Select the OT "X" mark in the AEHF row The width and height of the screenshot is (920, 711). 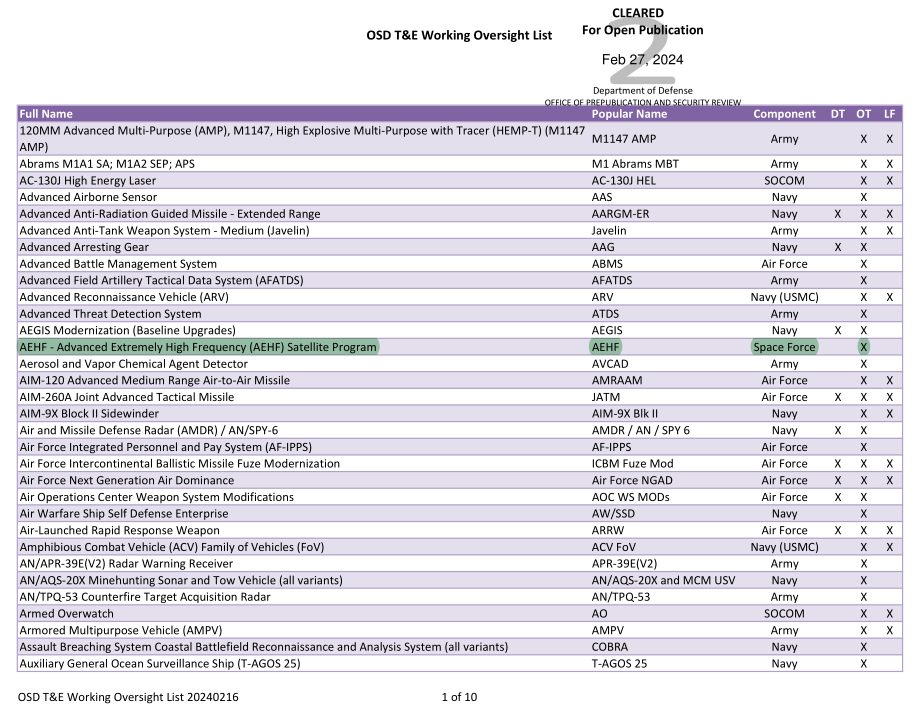pyautogui.click(x=863, y=347)
